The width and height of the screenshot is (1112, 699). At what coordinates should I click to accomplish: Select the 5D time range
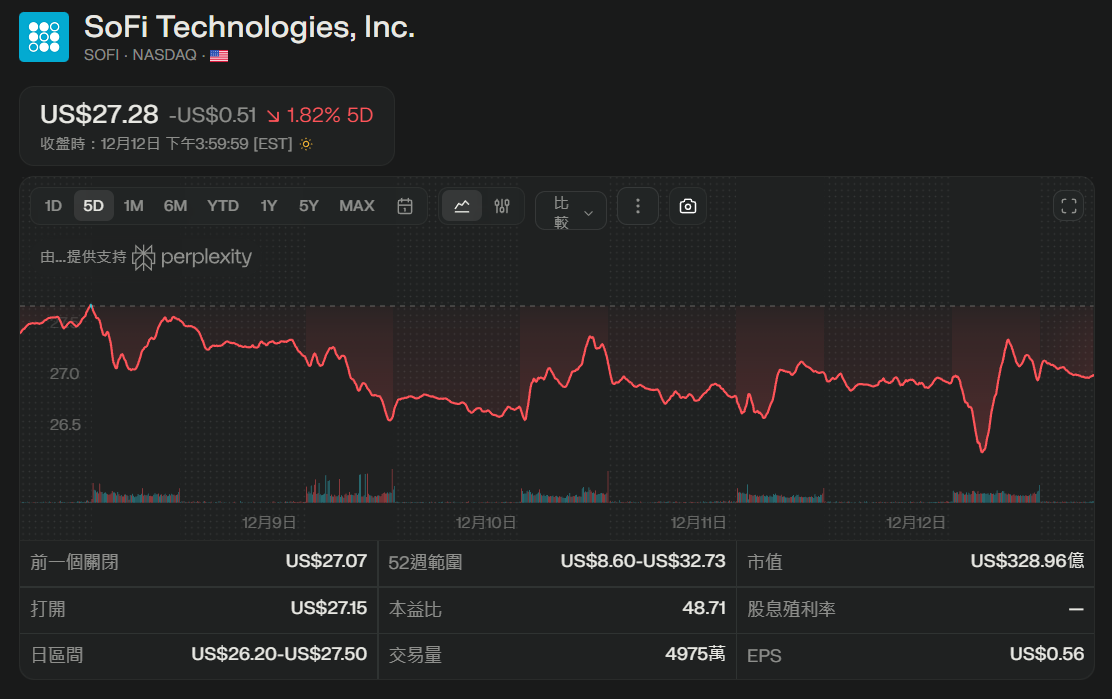(x=94, y=206)
